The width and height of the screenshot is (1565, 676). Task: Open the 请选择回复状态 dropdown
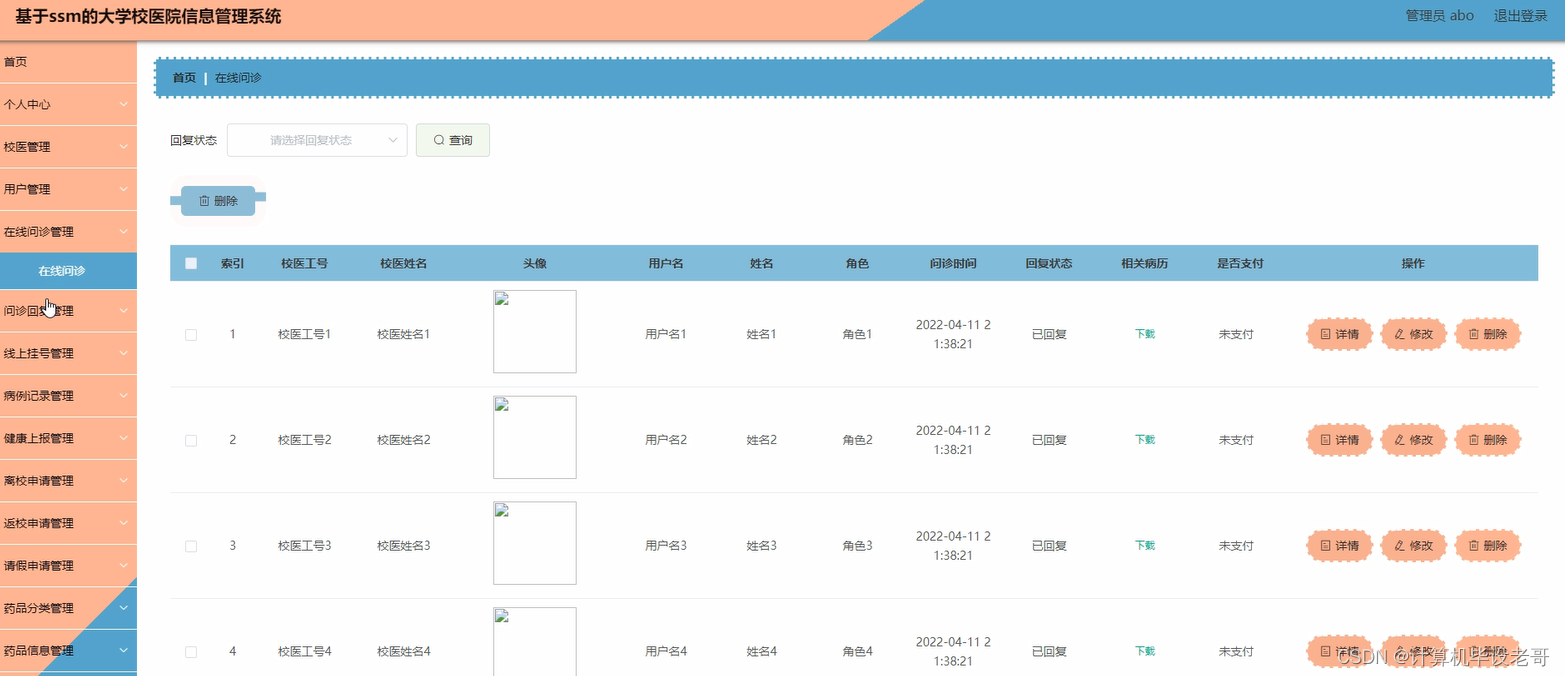(317, 140)
